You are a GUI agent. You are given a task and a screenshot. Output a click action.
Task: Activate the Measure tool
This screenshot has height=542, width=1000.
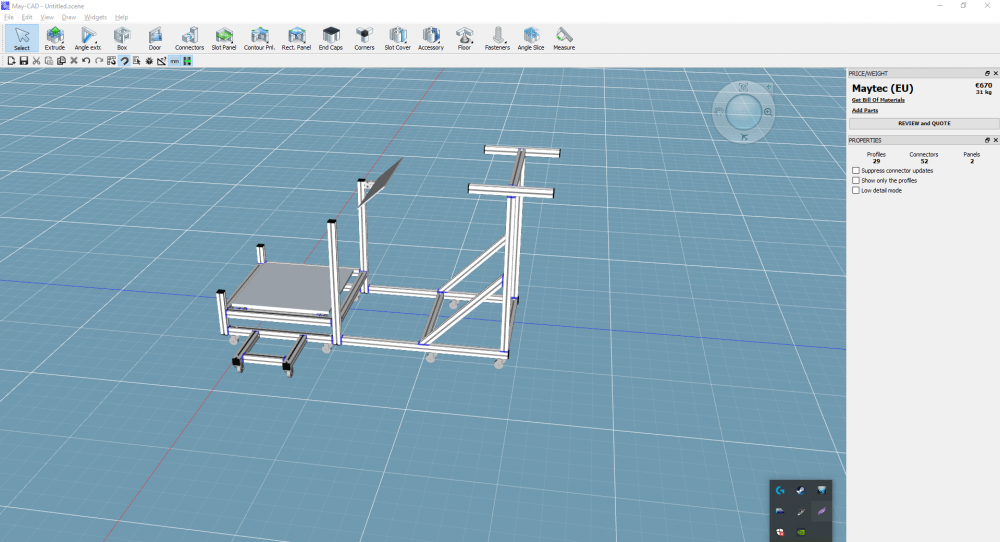(x=564, y=38)
